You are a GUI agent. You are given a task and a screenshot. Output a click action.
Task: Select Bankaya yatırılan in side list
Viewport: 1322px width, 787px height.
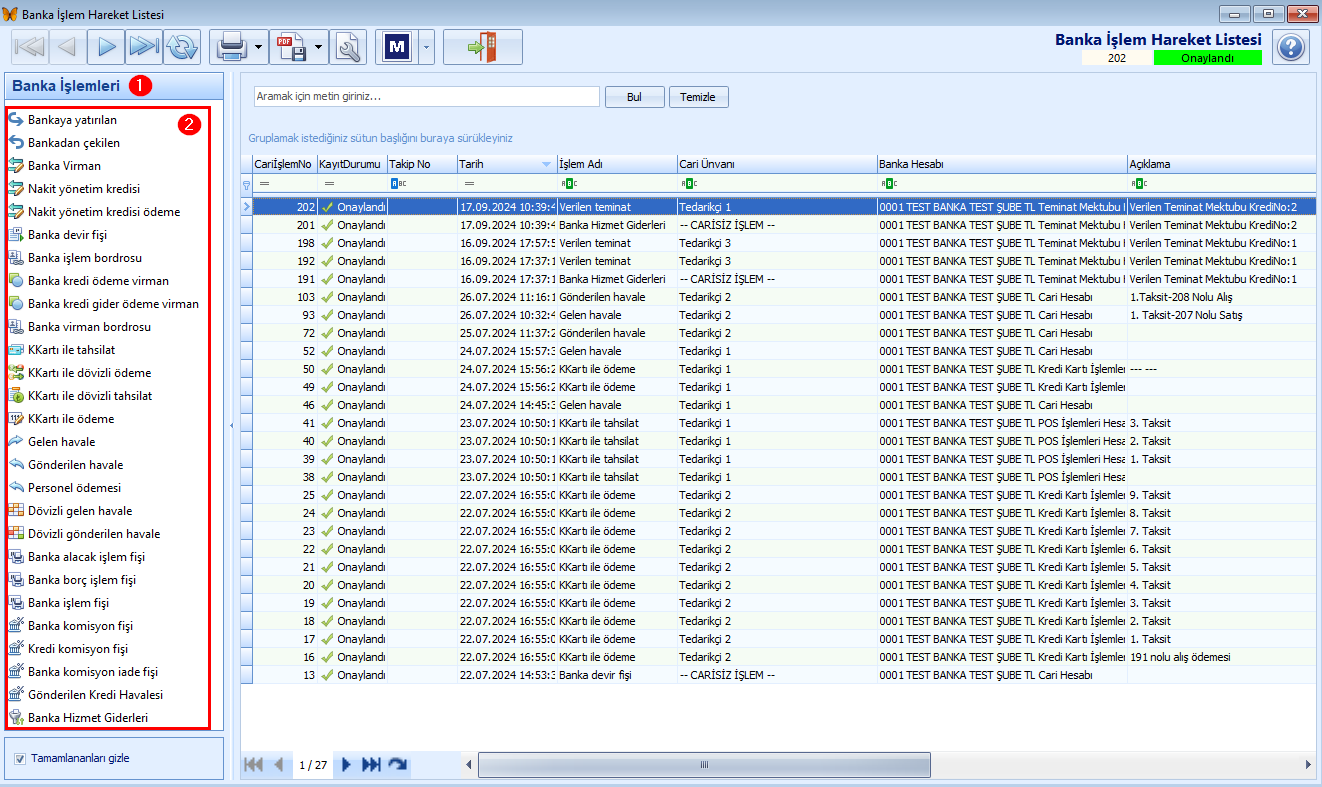pos(72,120)
